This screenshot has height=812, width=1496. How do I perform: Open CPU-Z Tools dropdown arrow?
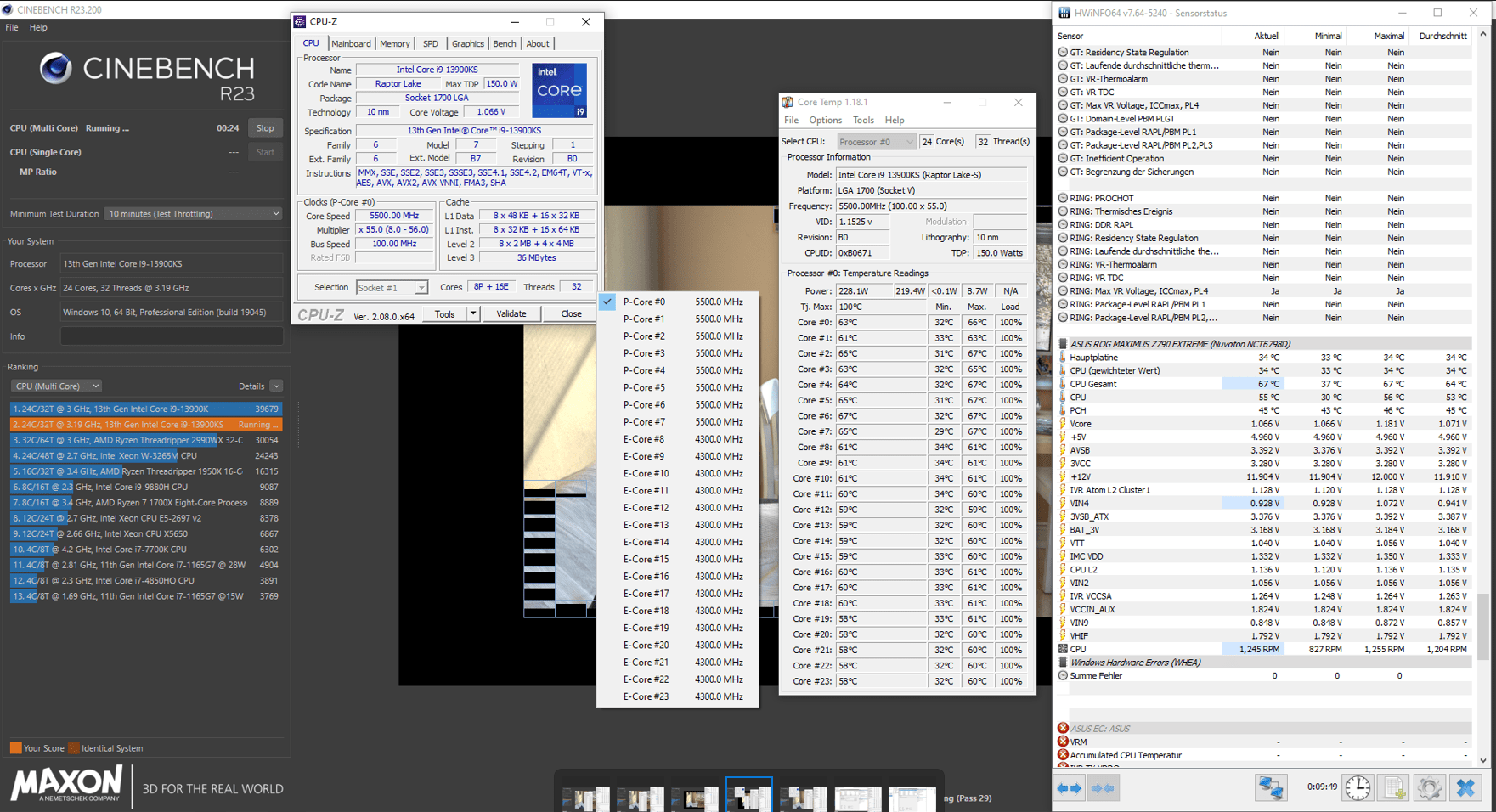tap(473, 314)
